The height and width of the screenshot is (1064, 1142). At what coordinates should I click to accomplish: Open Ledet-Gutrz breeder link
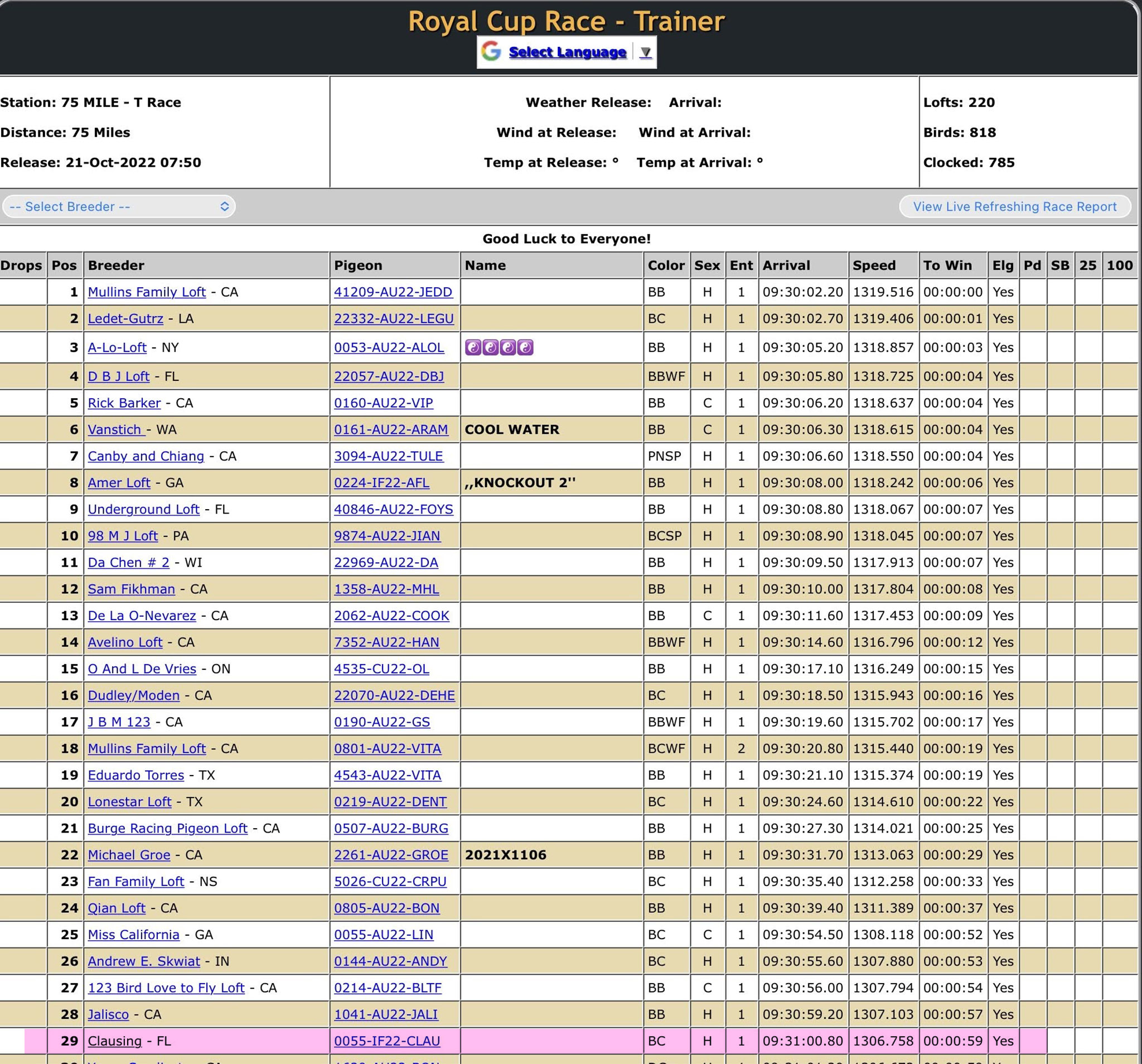125,318
